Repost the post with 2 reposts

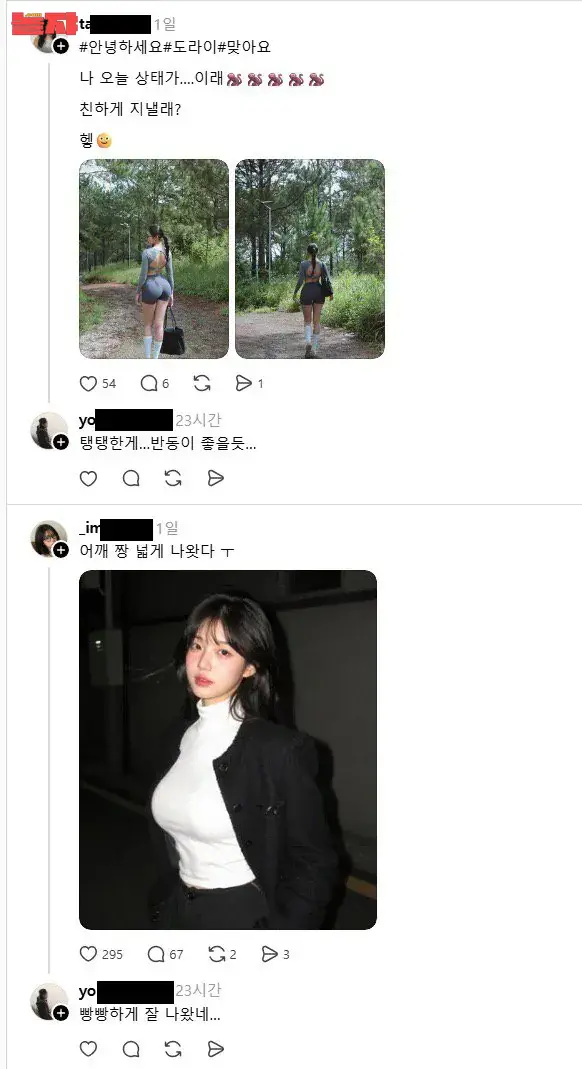point(217,954)
